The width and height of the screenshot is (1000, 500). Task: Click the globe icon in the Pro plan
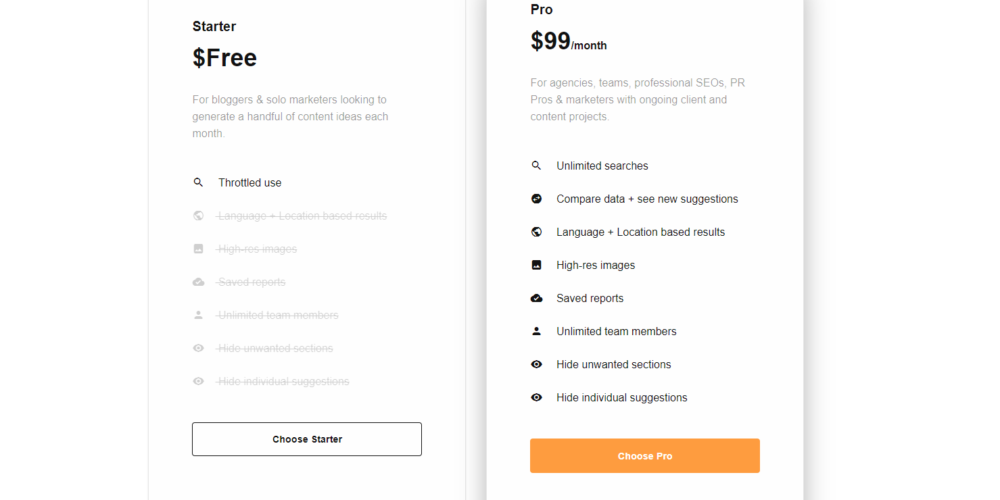coord(536,232)
